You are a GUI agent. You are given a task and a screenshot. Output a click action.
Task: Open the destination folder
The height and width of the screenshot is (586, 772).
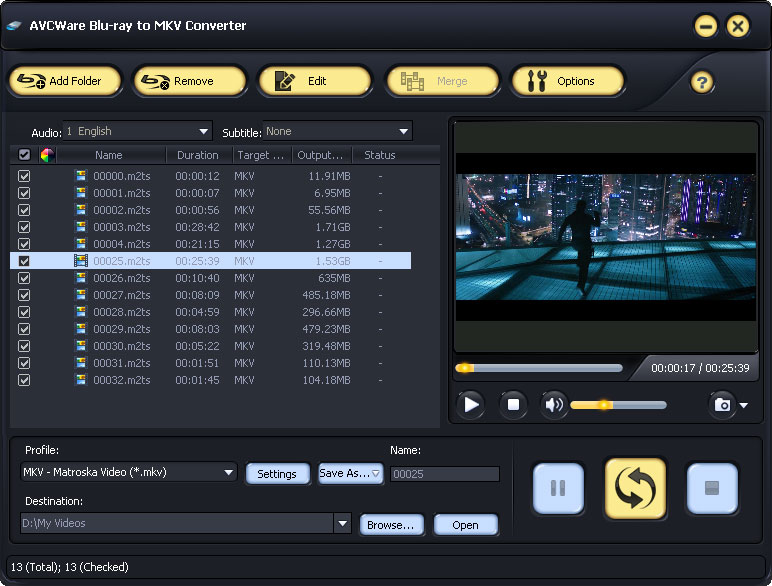(x=465, y=525)
